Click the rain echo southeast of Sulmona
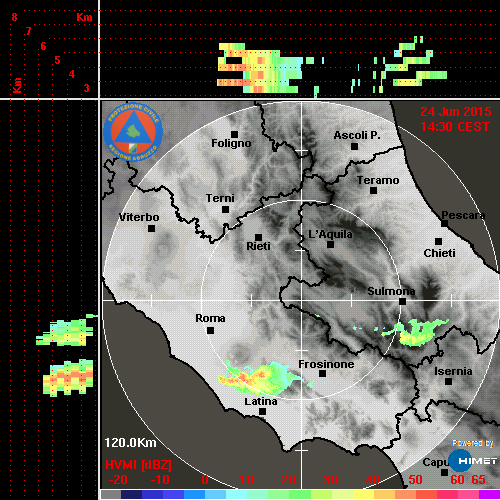500x500 pixels. pos(416,333)
